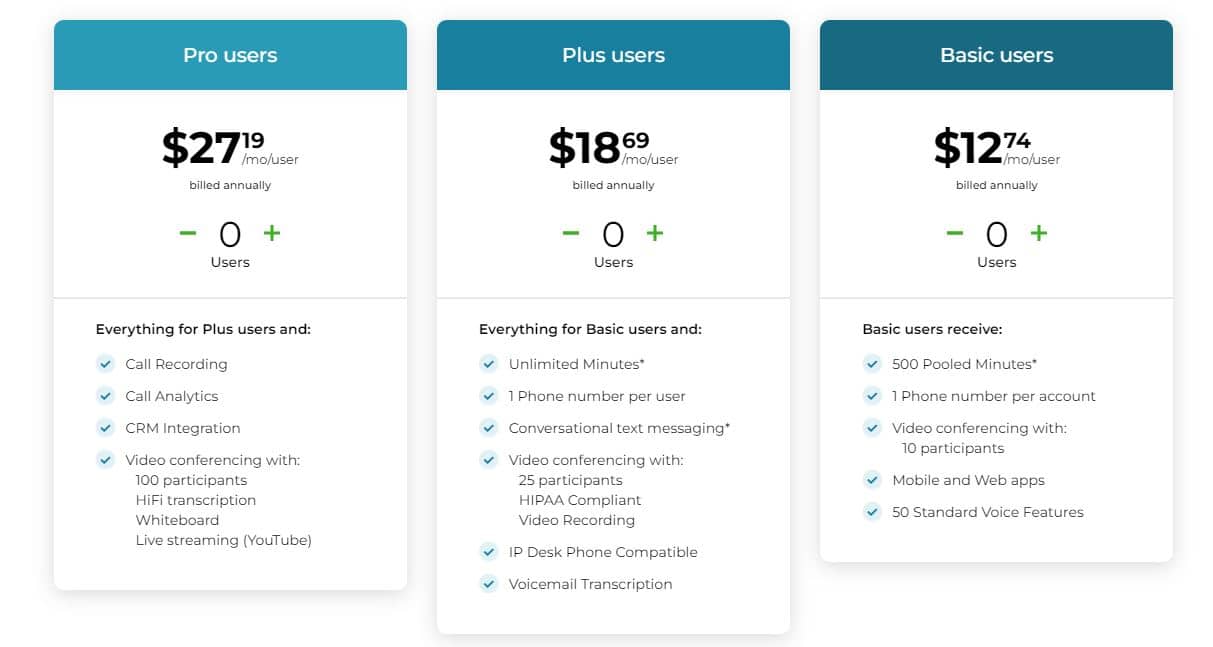Remove a Plus user with minus icon
This screenshot has height=647, width=1213.
click(x=570, y=233)
